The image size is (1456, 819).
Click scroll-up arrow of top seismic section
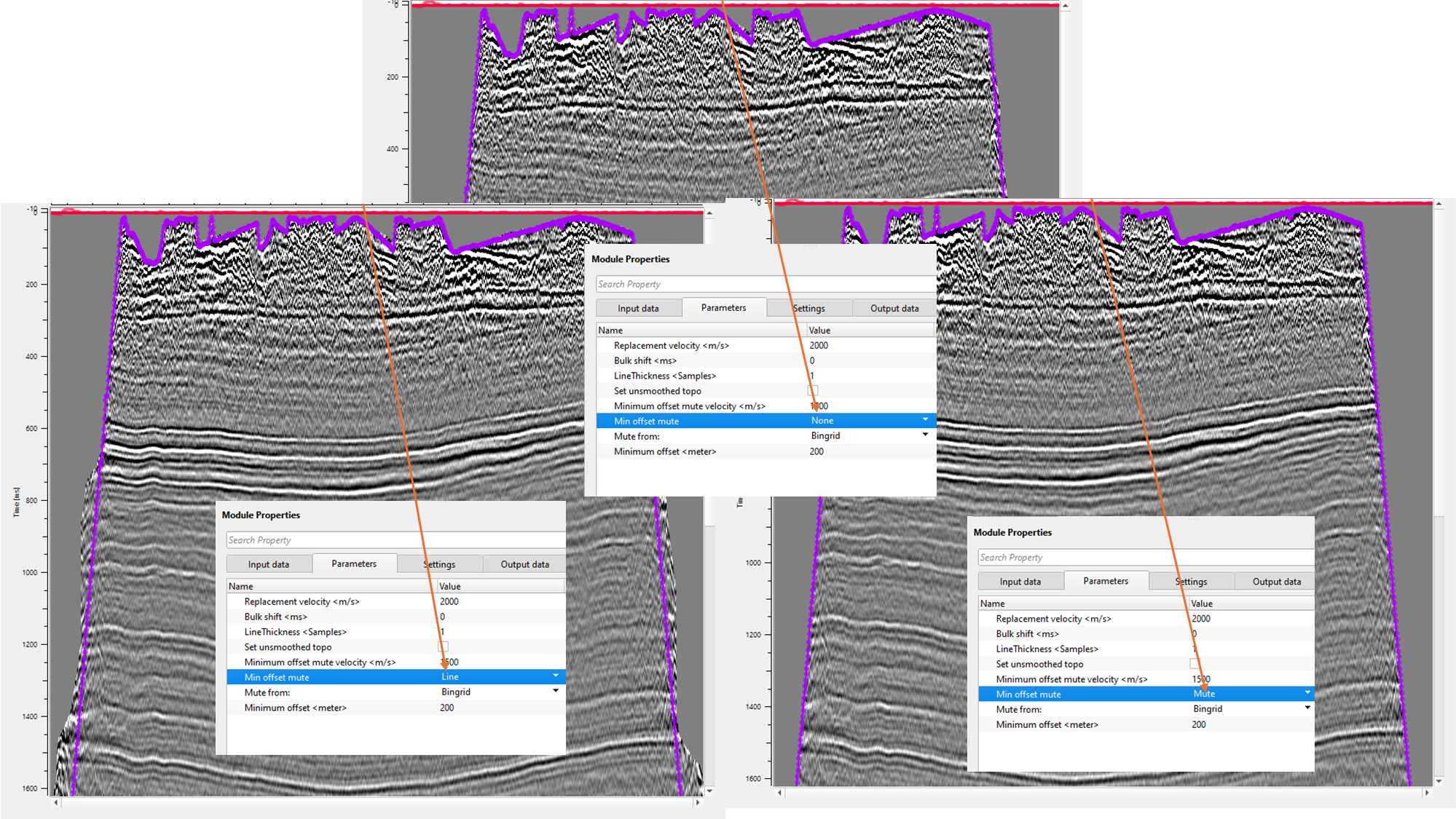1066,6
